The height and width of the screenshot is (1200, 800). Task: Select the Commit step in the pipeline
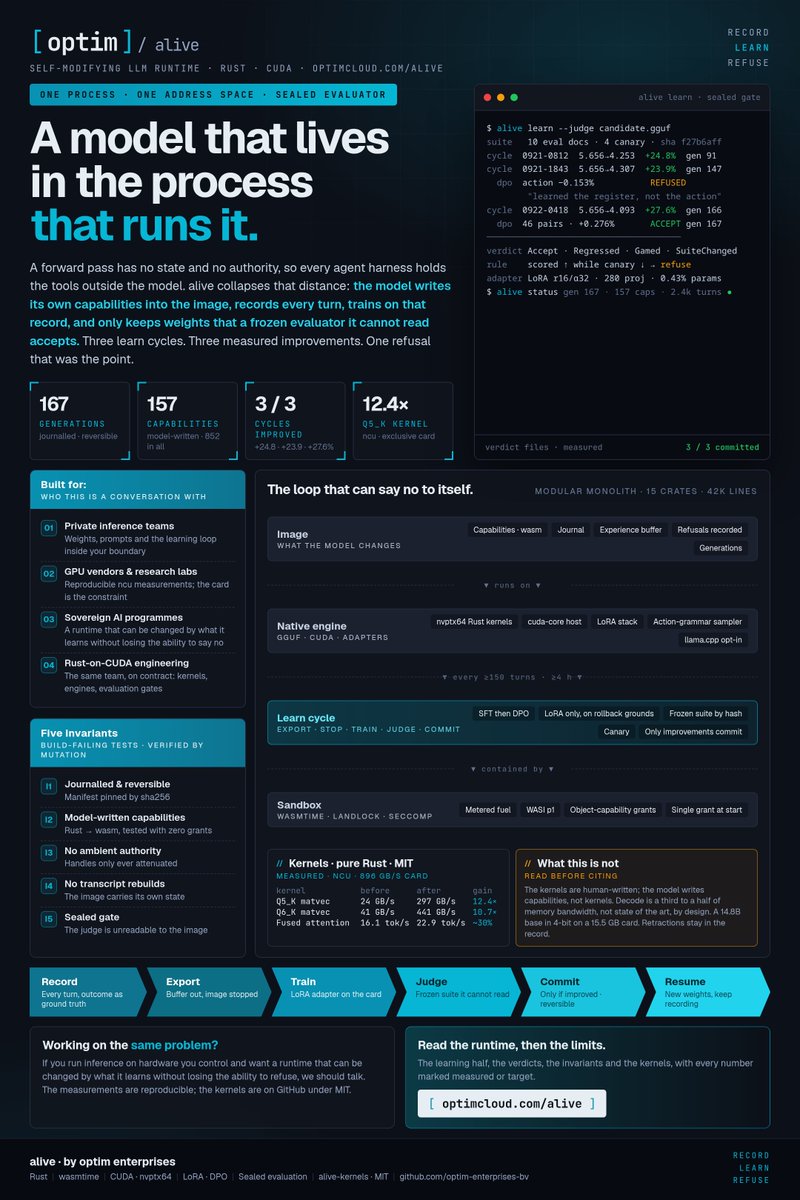[584, 990]
